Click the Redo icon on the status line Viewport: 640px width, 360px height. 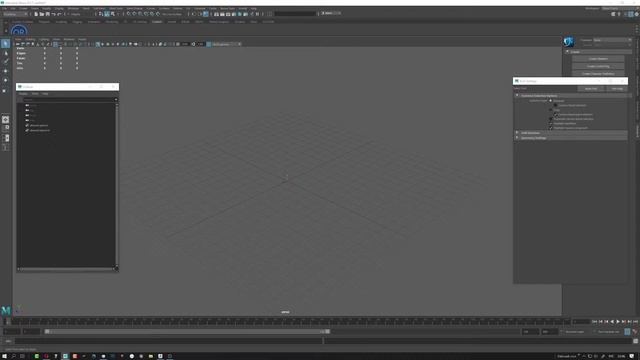click(60, 14)
